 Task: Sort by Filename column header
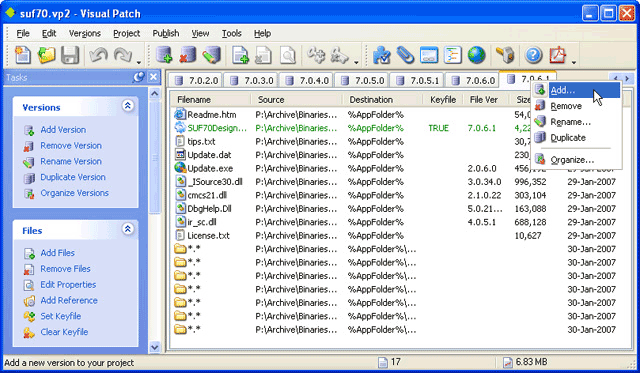tap(211, 100)
